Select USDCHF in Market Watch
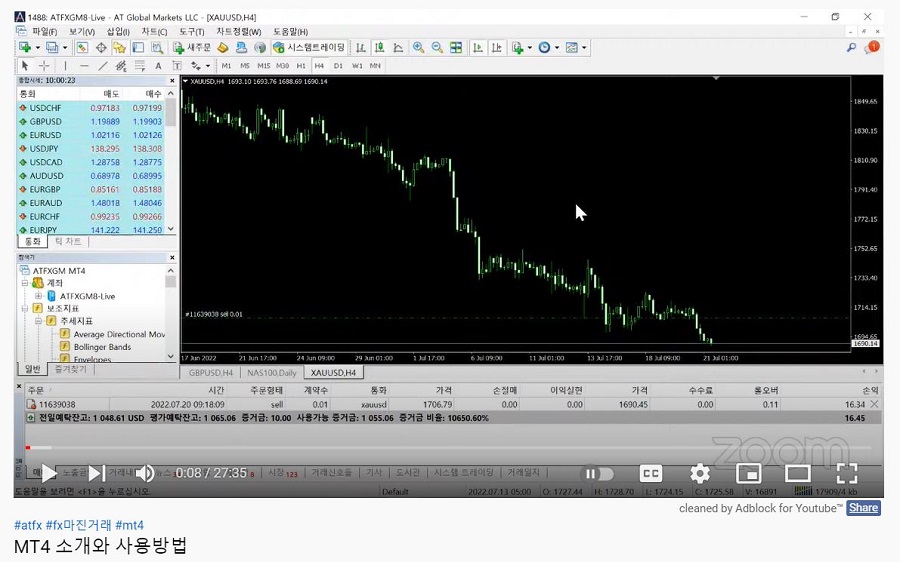Viewport: 900px width, 562px height. pyautogui.click(x=92, y=108)
